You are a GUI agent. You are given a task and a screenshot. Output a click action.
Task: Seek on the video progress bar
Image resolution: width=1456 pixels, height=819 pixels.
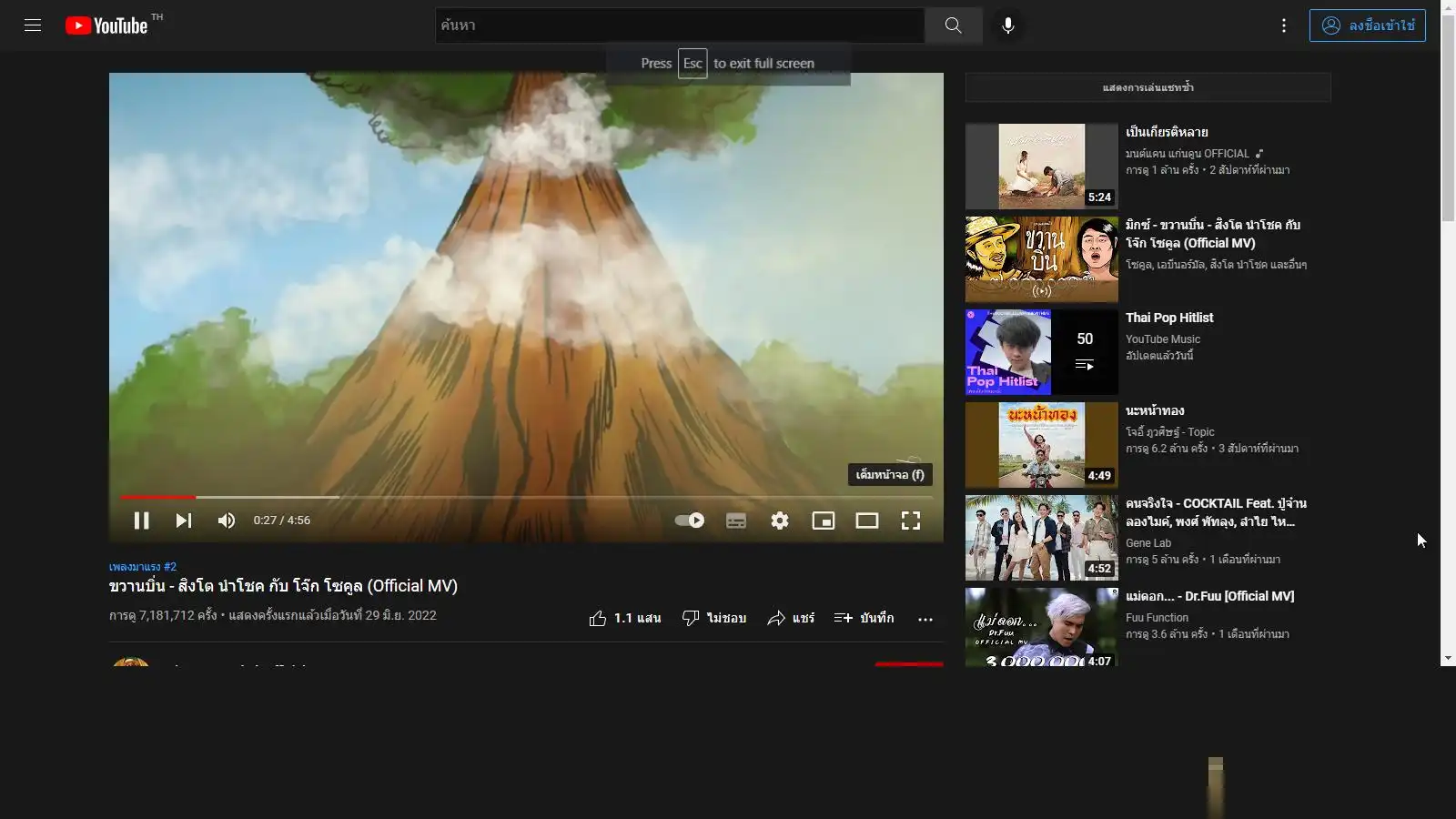click(526, 497)
